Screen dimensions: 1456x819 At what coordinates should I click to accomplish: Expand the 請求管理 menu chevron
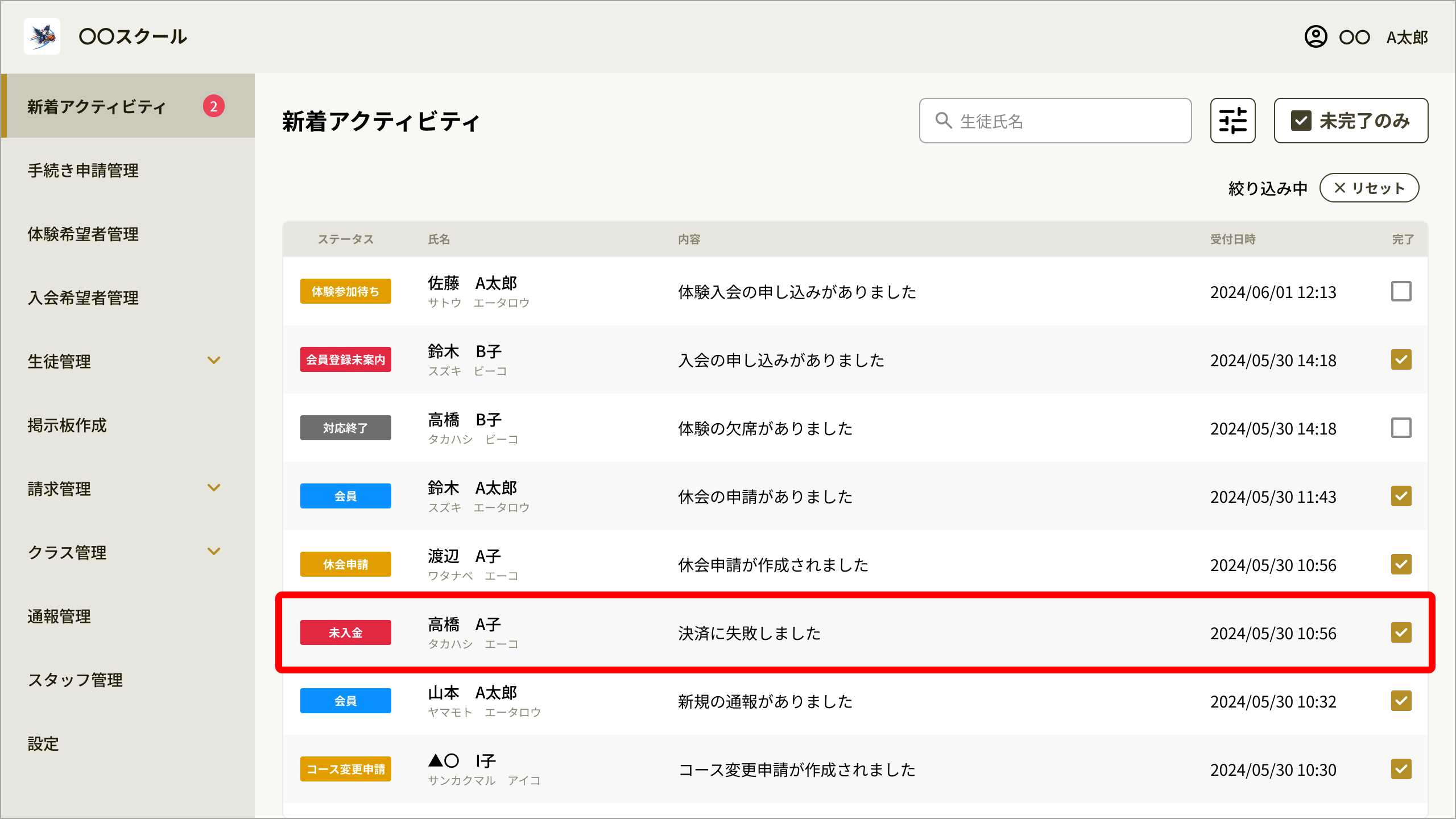click(214, 488)
